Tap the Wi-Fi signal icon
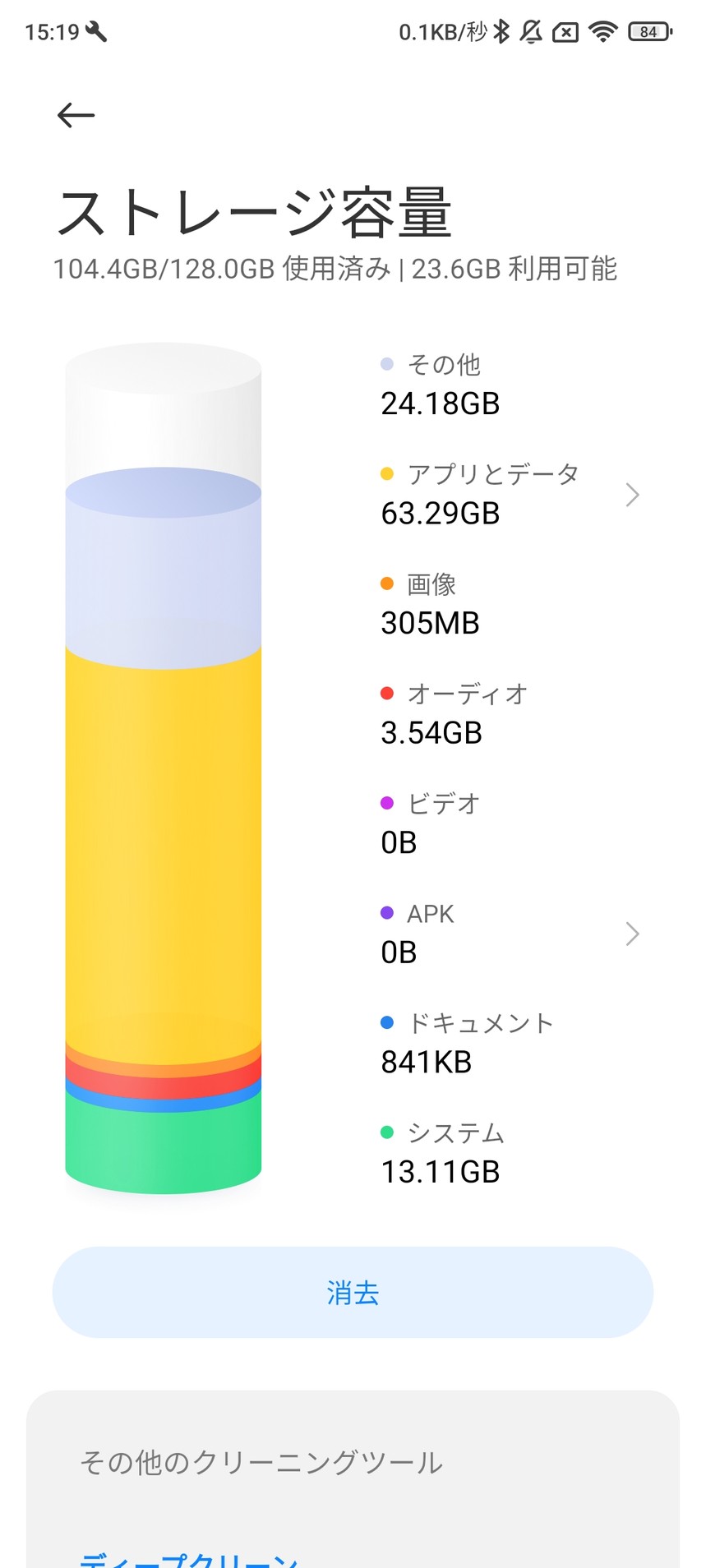This screenshot has width=706, height=1568. point(602,32)
